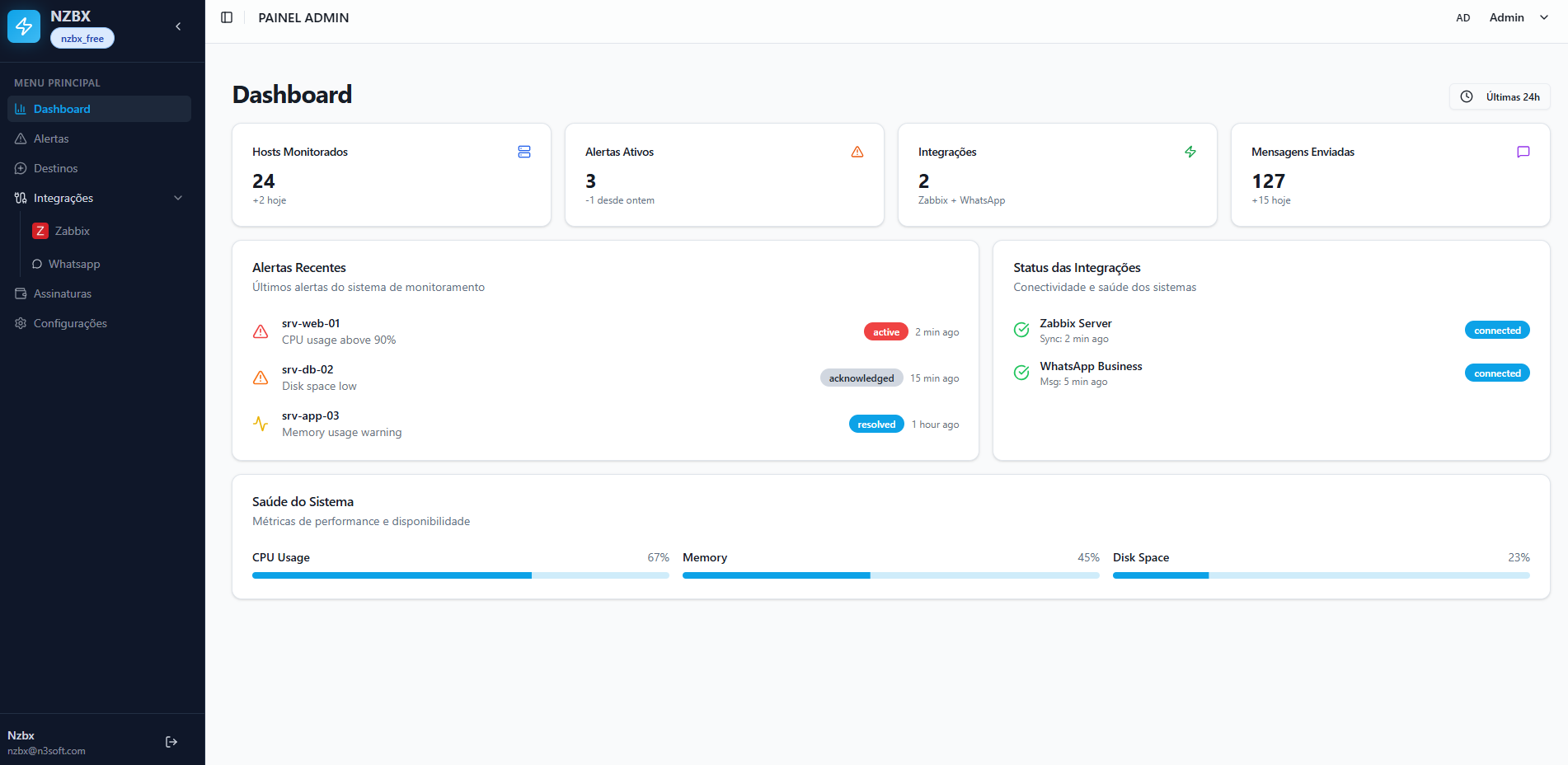This screenshot has height=765, width=1568.
Task: Click the clock icon next to Últimas 24h
Action: [1467, 96]
